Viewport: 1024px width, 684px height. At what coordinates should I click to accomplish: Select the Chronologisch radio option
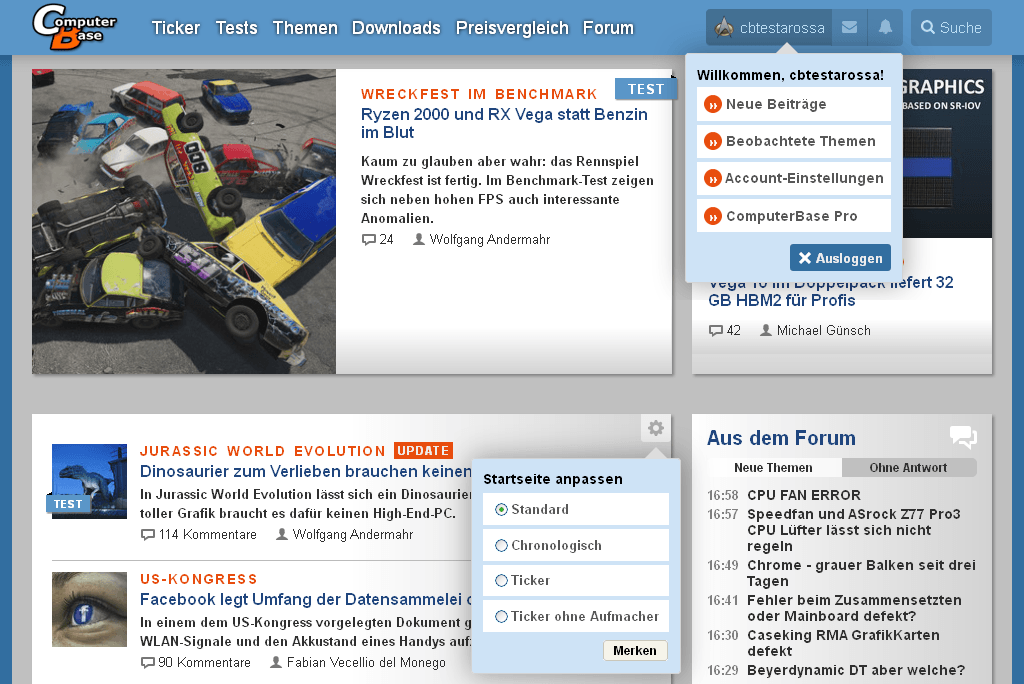[x=502, y=546]
